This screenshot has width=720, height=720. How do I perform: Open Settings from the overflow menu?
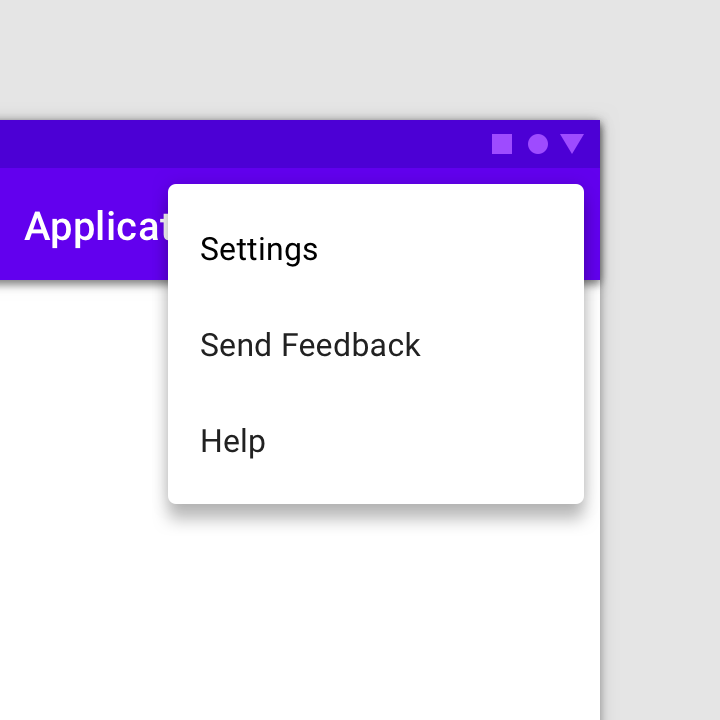[x=376, y=249]
